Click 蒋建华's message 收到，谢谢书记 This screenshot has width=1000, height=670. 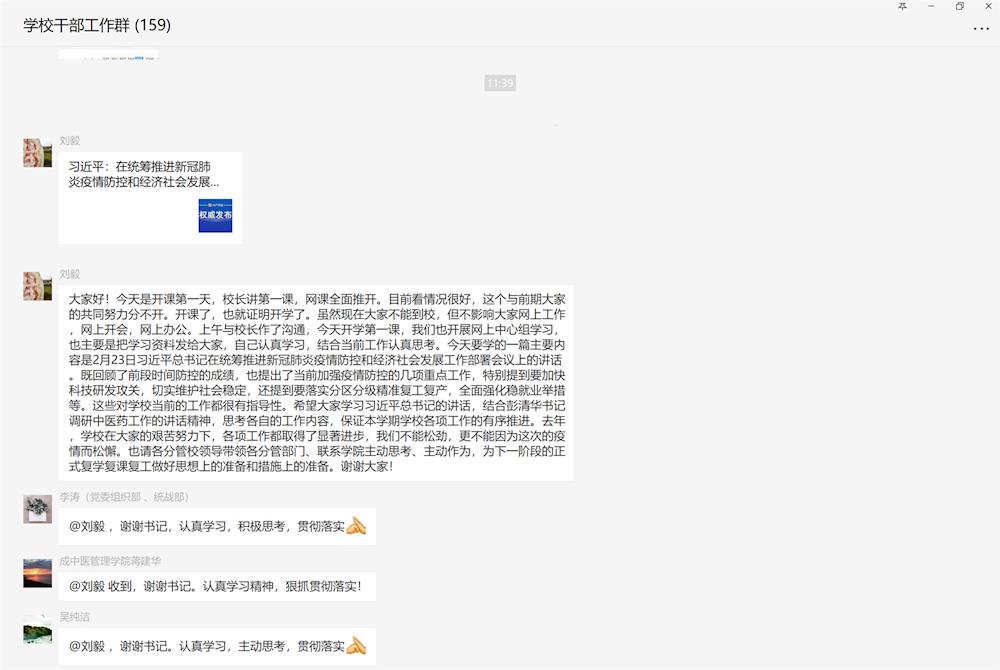point(216,587)
